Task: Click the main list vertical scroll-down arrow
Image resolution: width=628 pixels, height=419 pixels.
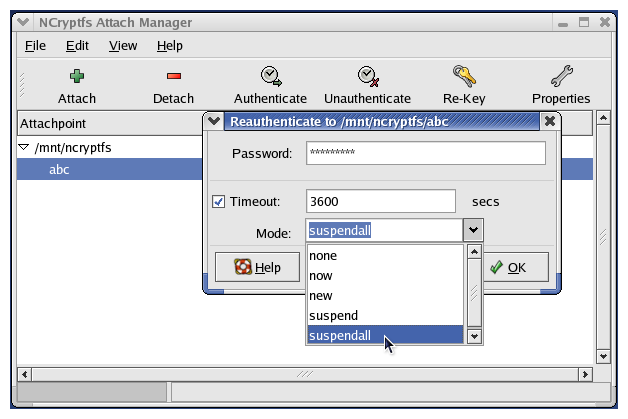Action: coord(603,356)
